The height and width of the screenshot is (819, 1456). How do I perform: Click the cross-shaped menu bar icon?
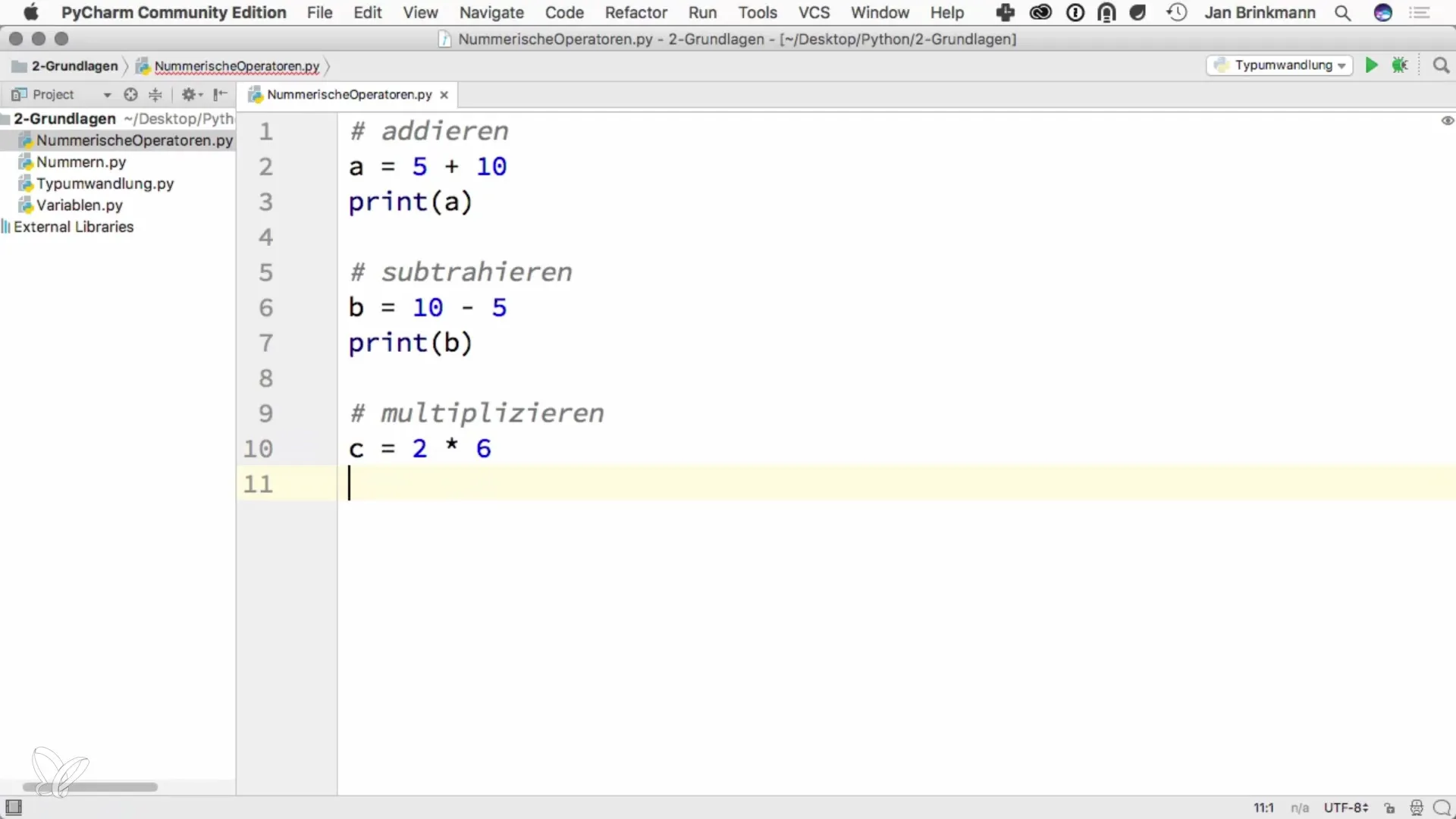pyautogui.click(x=1006, y=13)
